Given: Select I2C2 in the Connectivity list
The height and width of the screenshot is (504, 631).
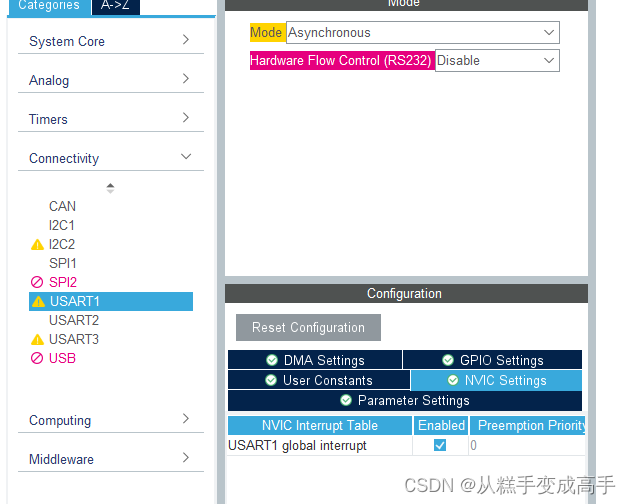Looking at the screenshot, I should coord(62,244).
